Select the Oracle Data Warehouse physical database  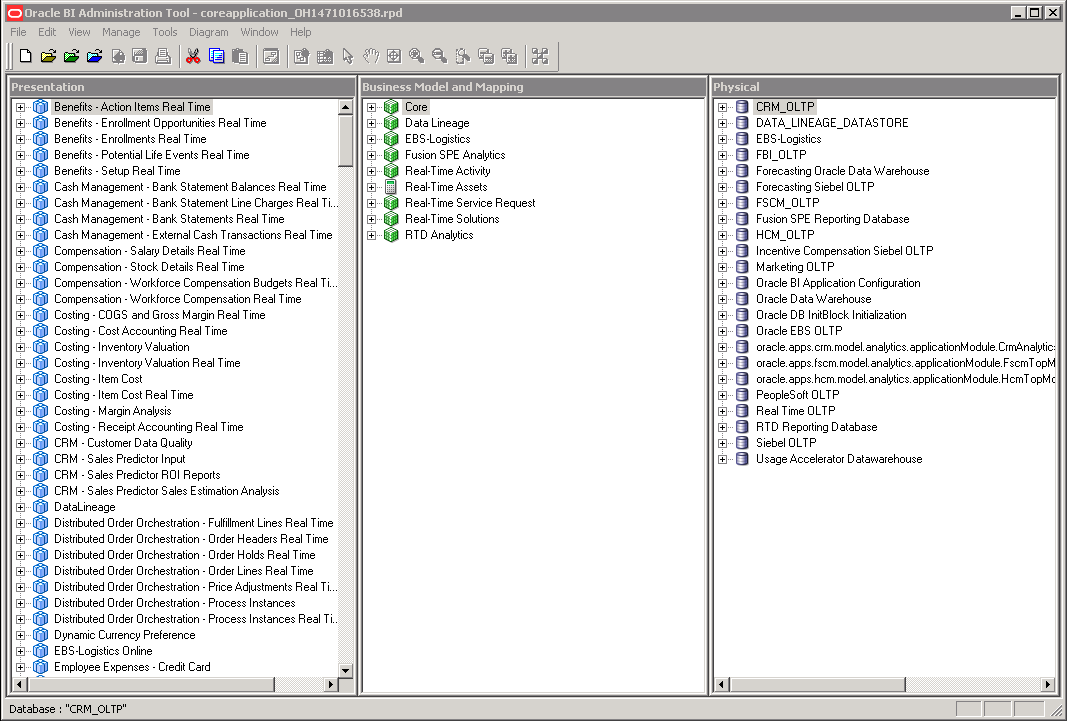tap(813, 298)
